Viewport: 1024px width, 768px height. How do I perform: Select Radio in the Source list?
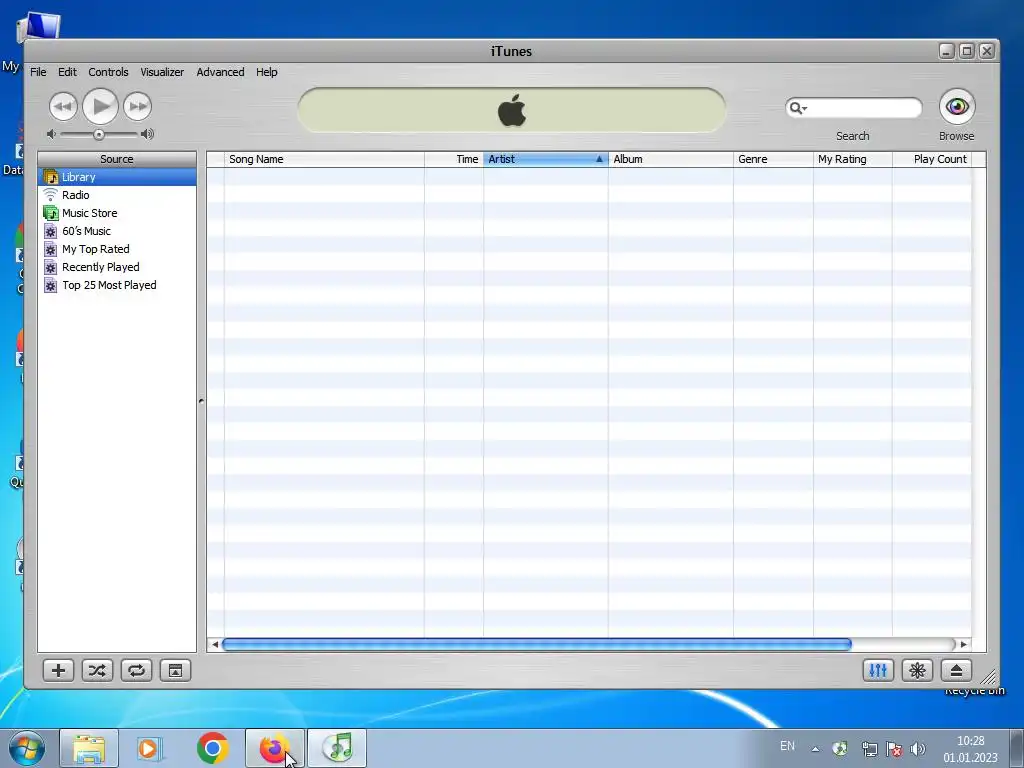coord(117,195)
